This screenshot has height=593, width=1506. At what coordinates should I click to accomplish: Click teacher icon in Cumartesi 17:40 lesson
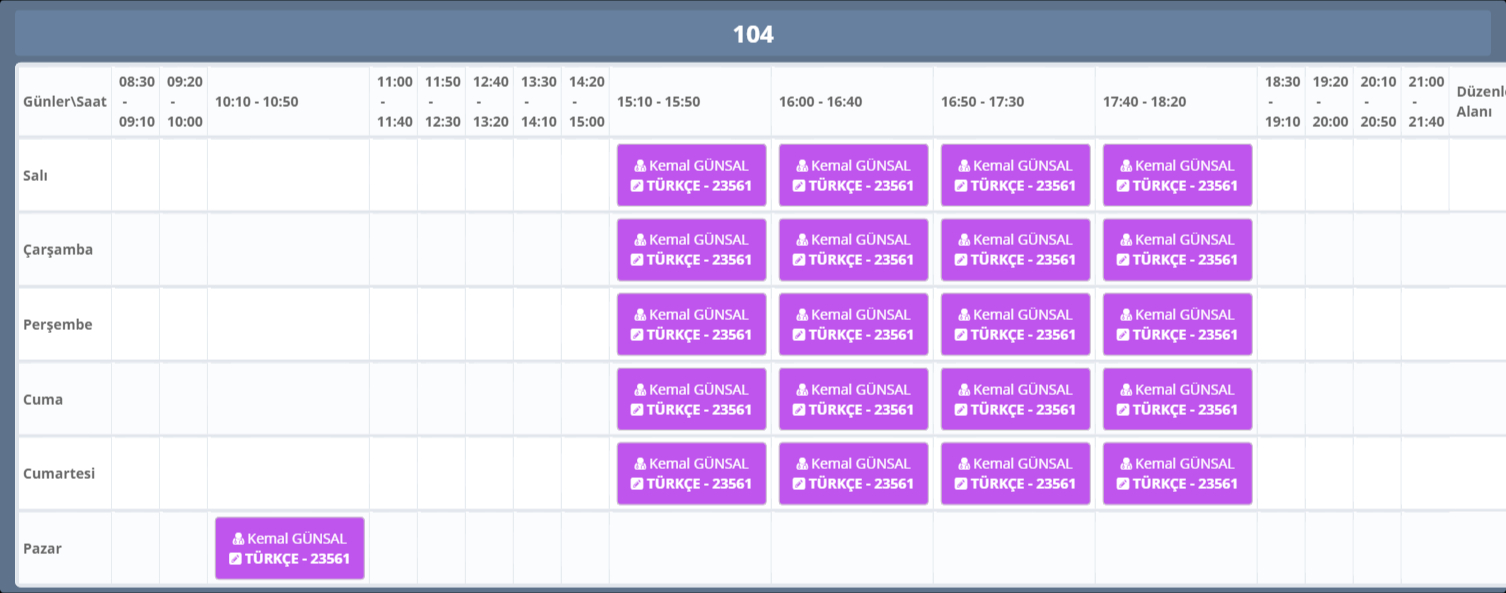point(1126,464)
